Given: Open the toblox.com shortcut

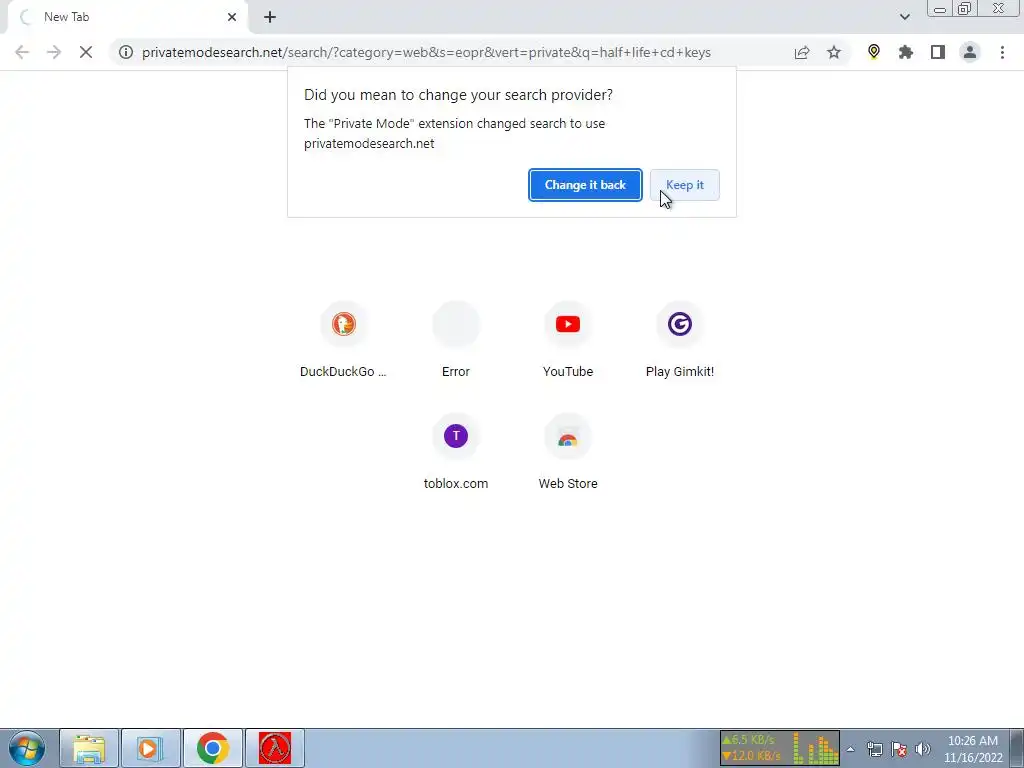Looking at the screenshot, I should coord(456,452).
